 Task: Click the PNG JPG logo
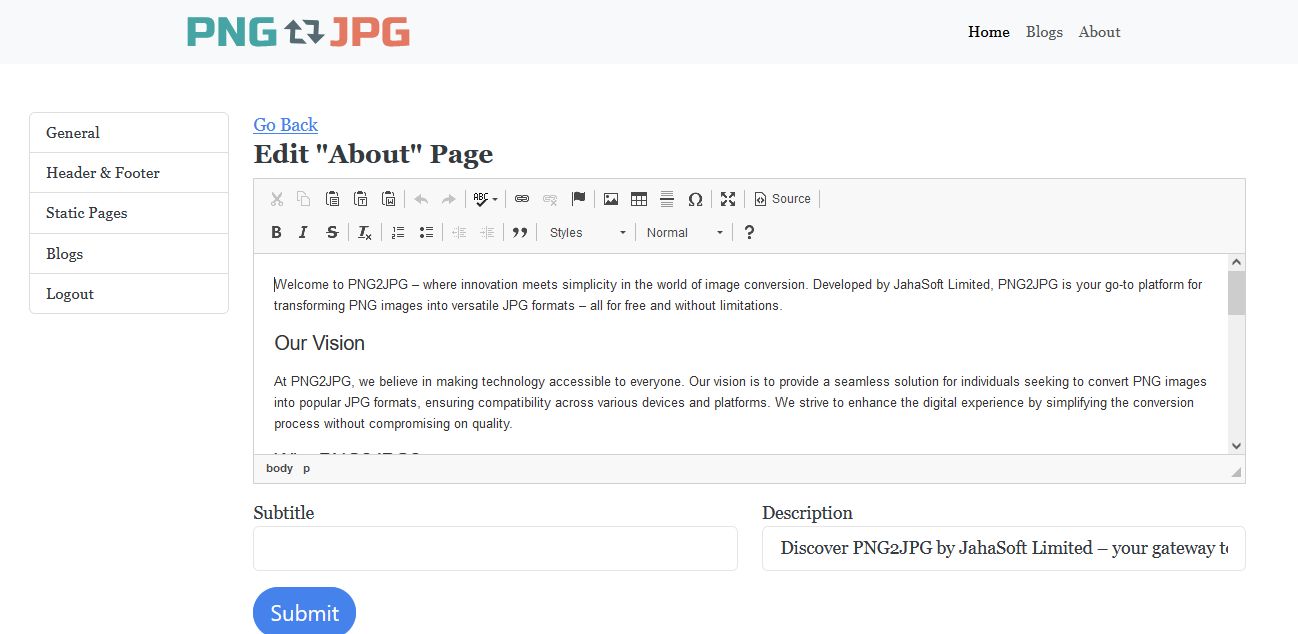pyautogui.click(x=298, y=32)
